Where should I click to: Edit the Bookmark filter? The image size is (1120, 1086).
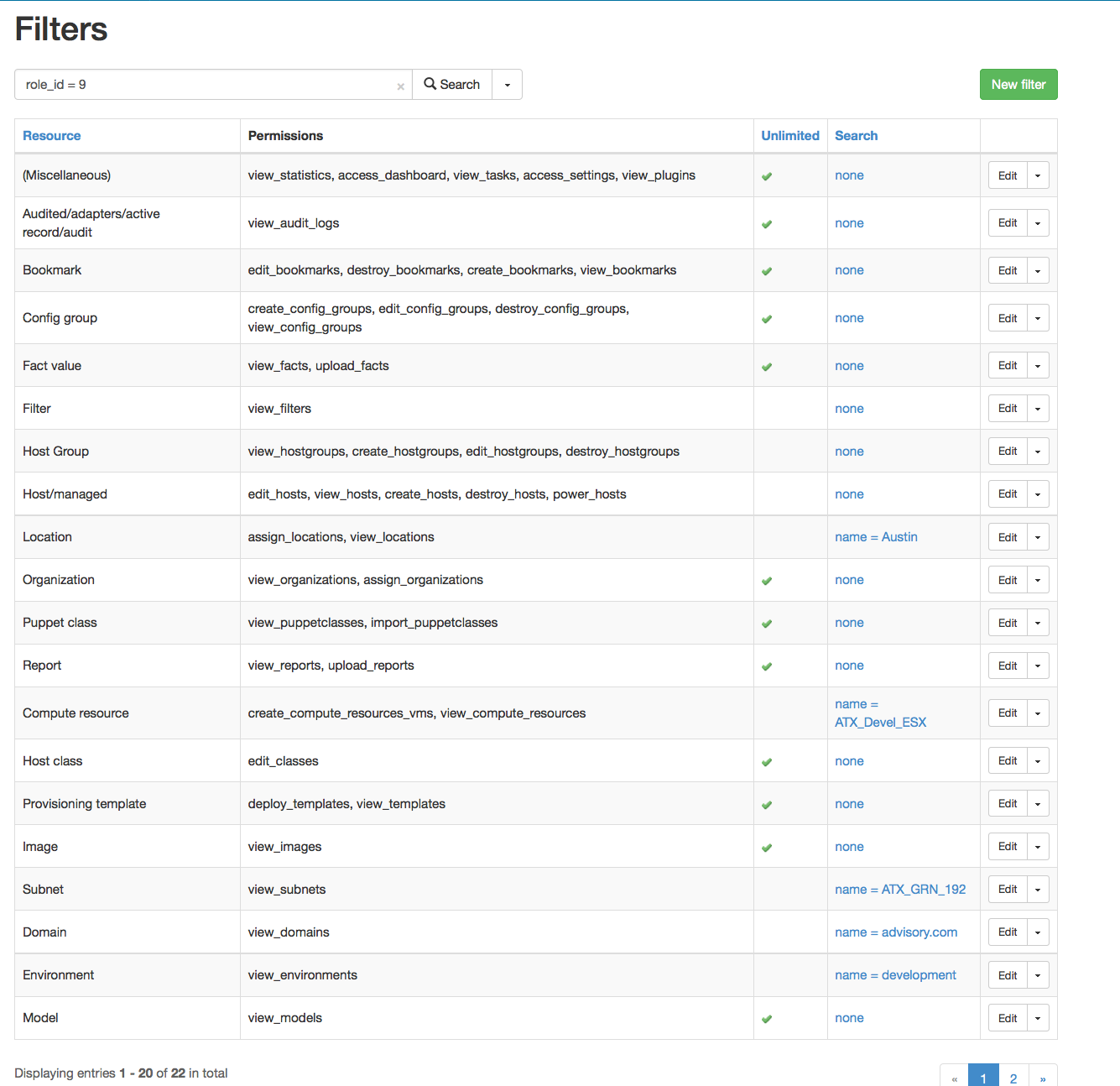(1008, 270)
